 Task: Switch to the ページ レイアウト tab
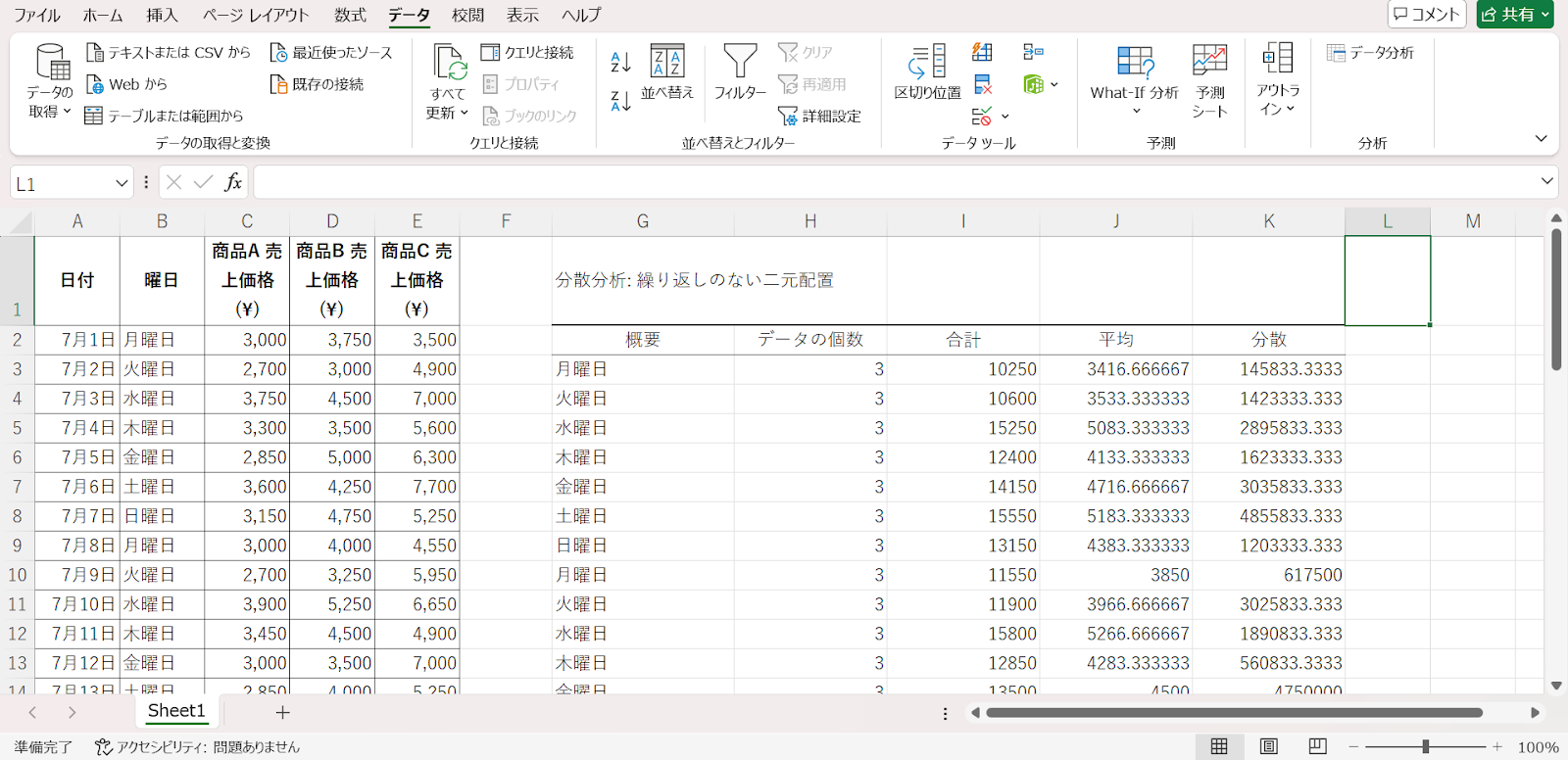(256, 15)
